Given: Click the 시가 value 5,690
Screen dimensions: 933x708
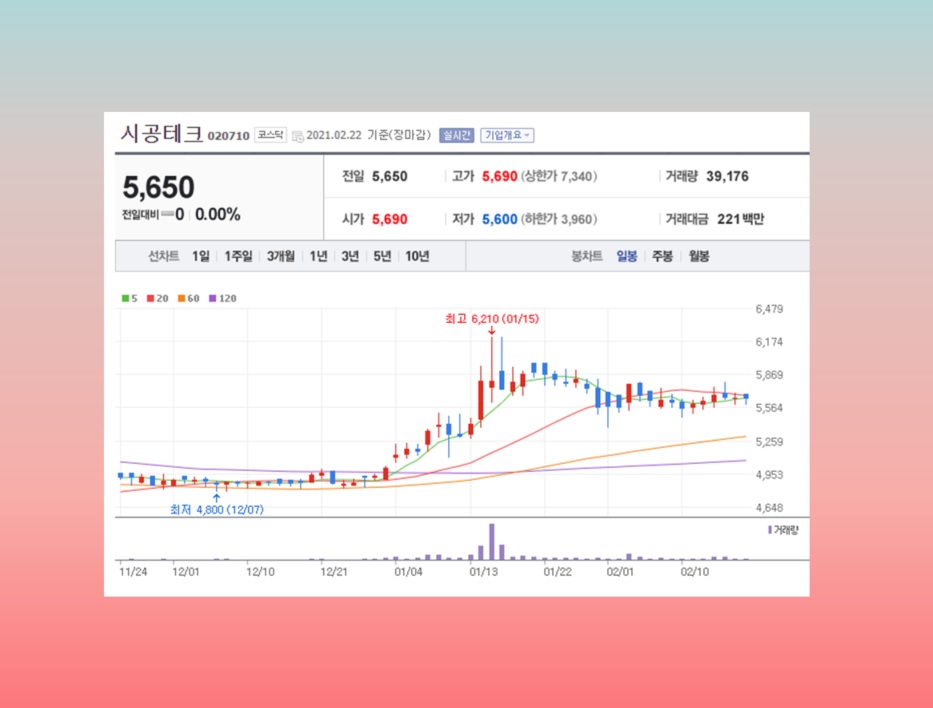Looking at the screenshot, I should [x=390, y=220].
